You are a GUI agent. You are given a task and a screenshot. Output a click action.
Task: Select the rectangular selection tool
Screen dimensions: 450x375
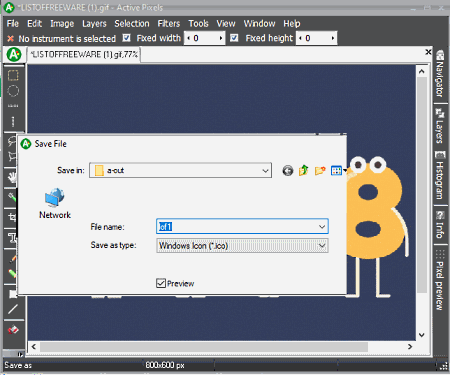pos(13,75)
